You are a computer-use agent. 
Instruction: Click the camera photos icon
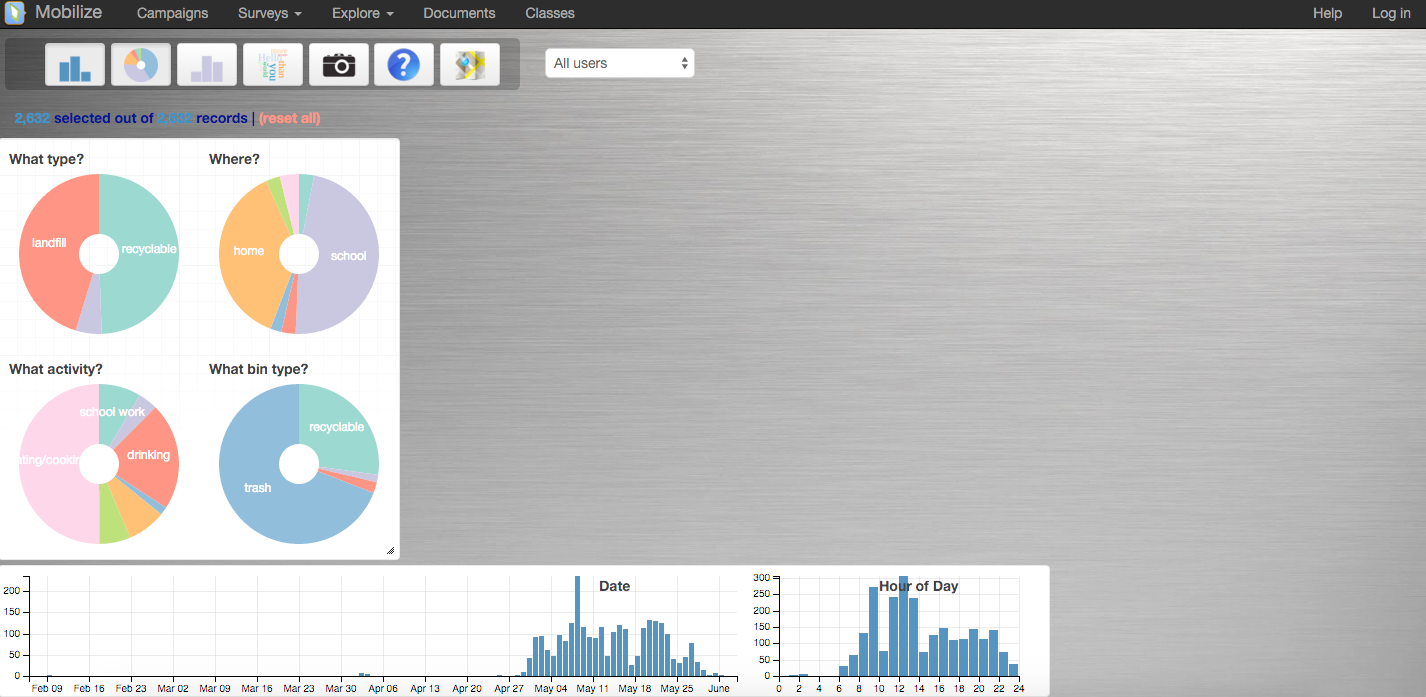[x=339, y=65]
